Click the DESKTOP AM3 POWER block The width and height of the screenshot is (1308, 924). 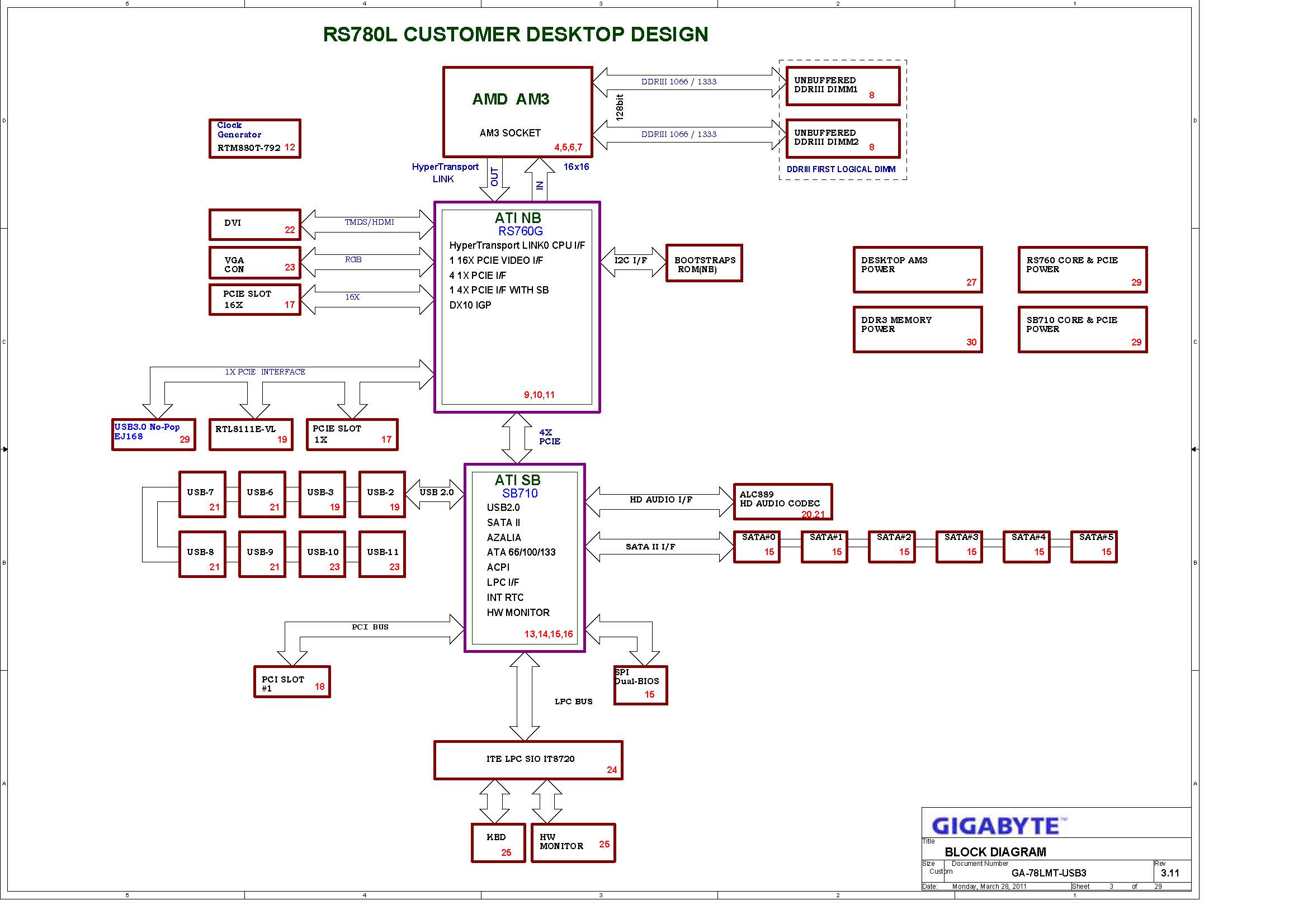click(x=918, y=270)
